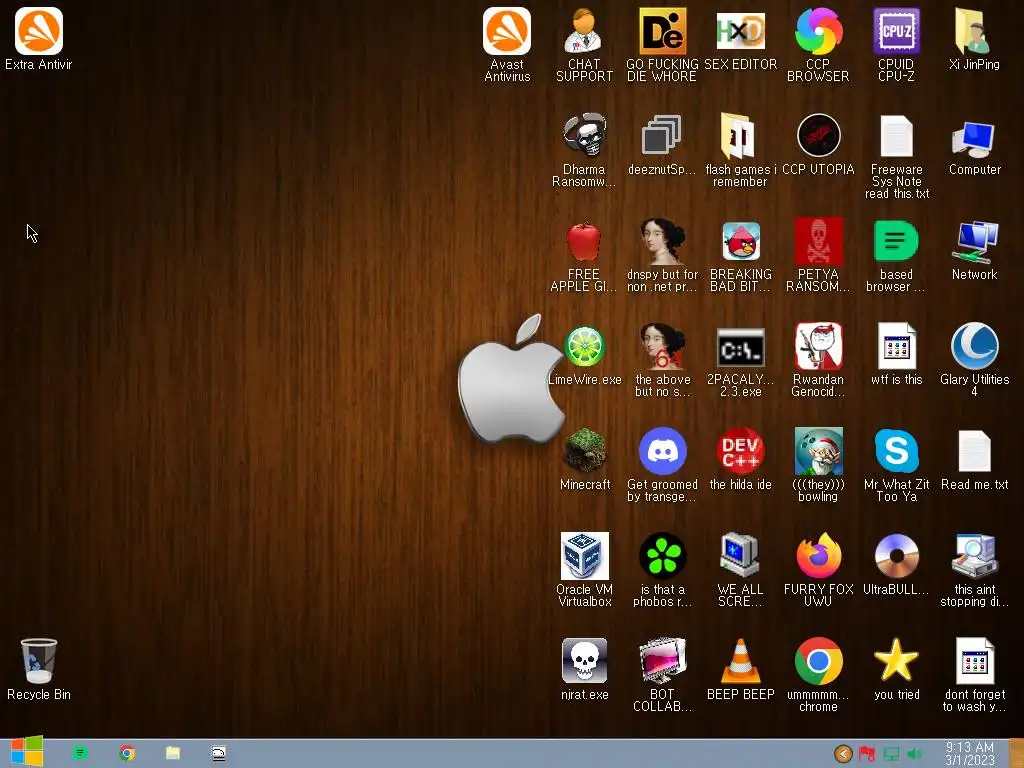Screen dimensions: 1024x768
Task: Select the PETYA RANSOM... icon
Action: [x=818, y=255]
